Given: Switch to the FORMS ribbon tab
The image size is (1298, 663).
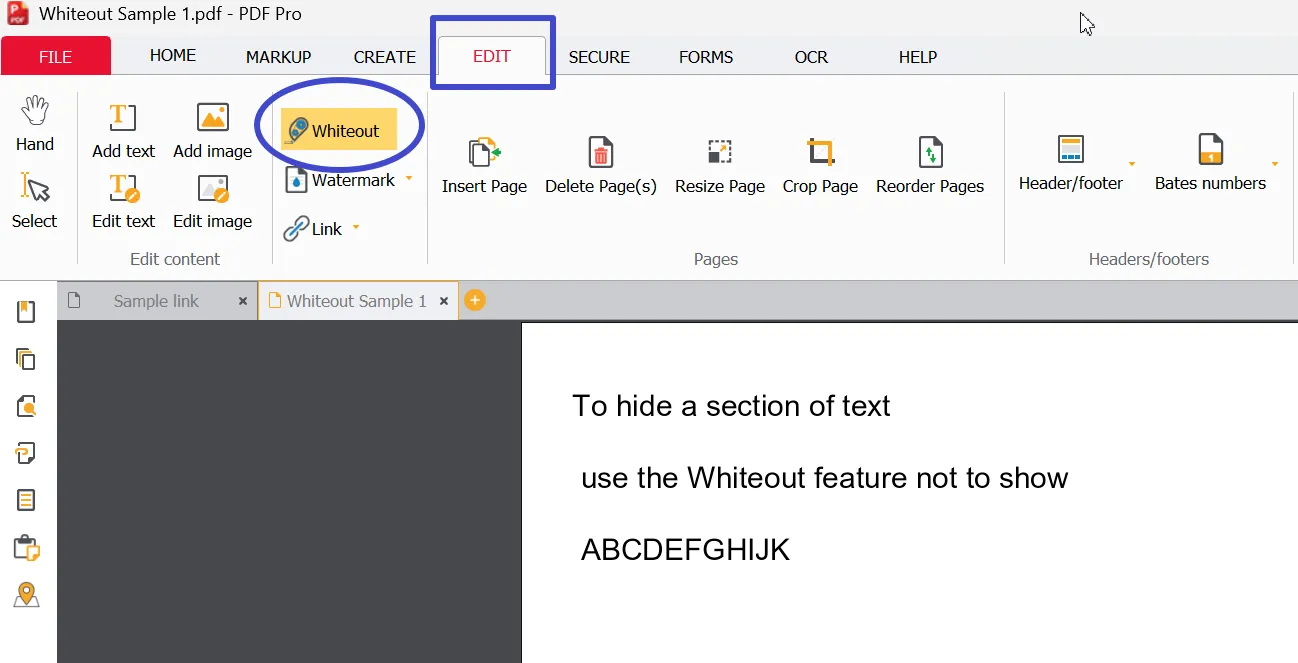Looking at the screenshot, I should (x=706, y=57).
